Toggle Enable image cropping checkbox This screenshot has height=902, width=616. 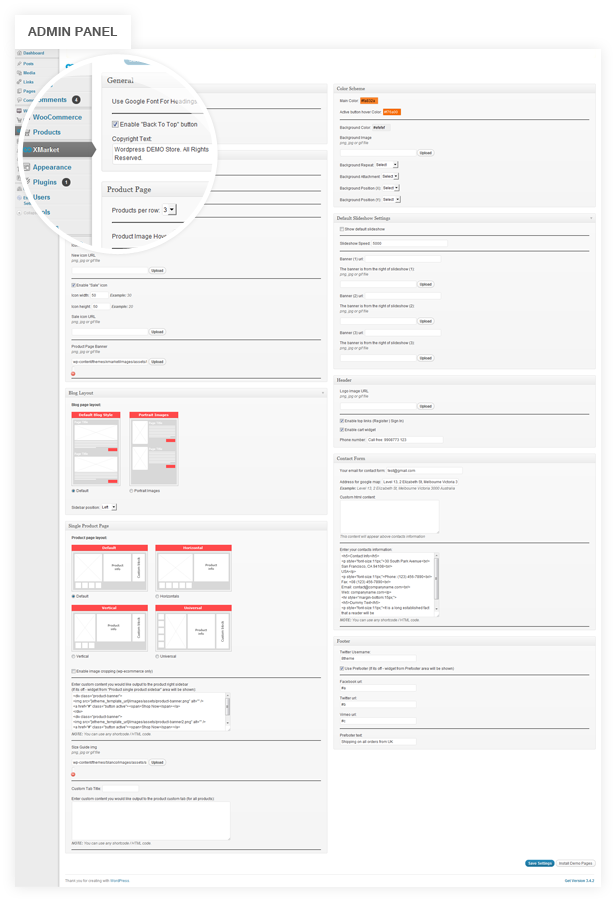pos(74,671)
